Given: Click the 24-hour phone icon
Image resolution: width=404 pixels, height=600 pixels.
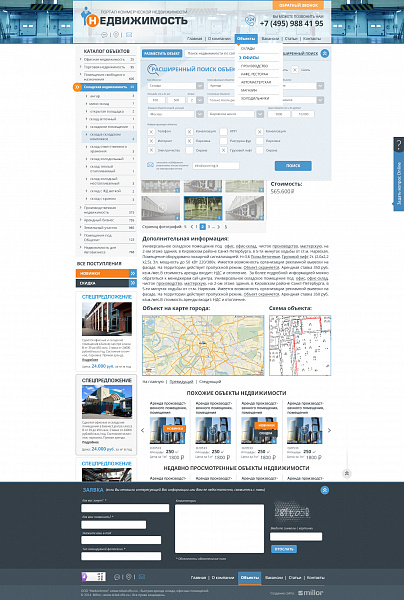Looking at the screenshot, I should coord(250,21).
